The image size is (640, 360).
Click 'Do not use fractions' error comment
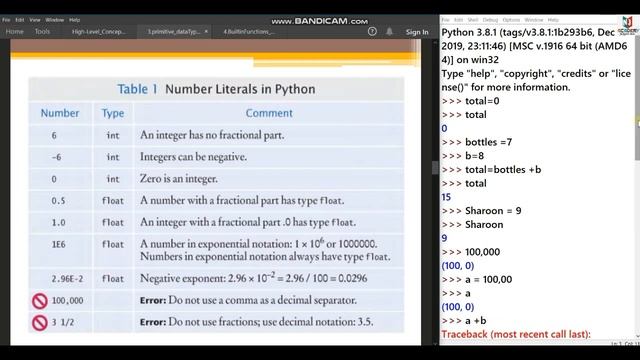[256, 322]
